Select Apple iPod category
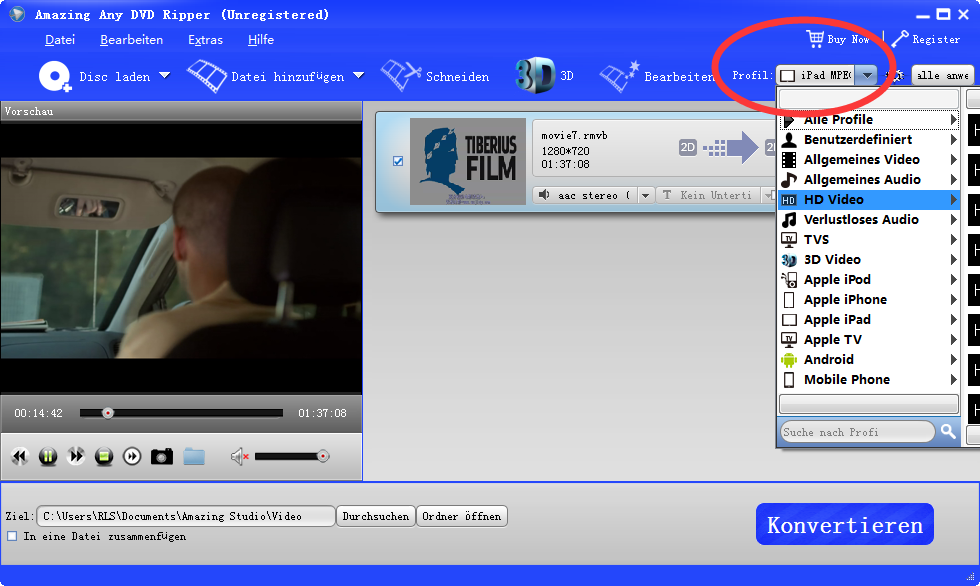The height and width of the screenshot is (586, 980). tap(869, 279)
